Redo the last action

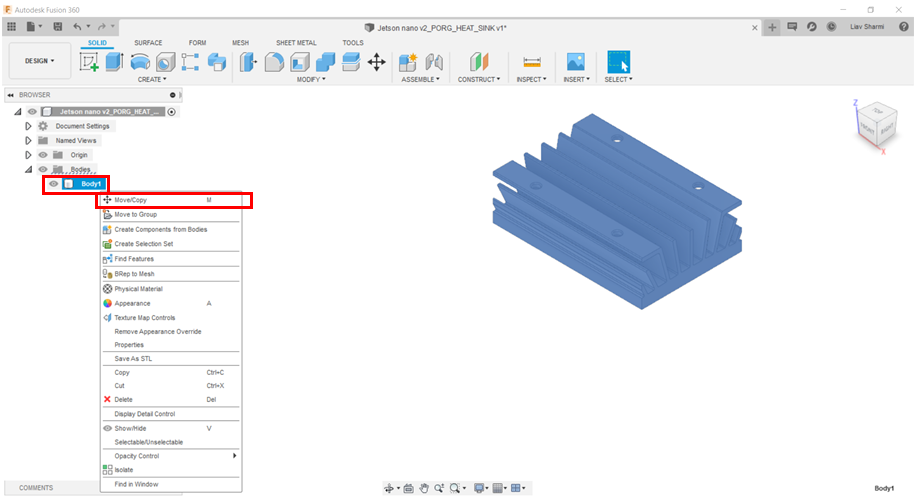click(x=102, y=26)
